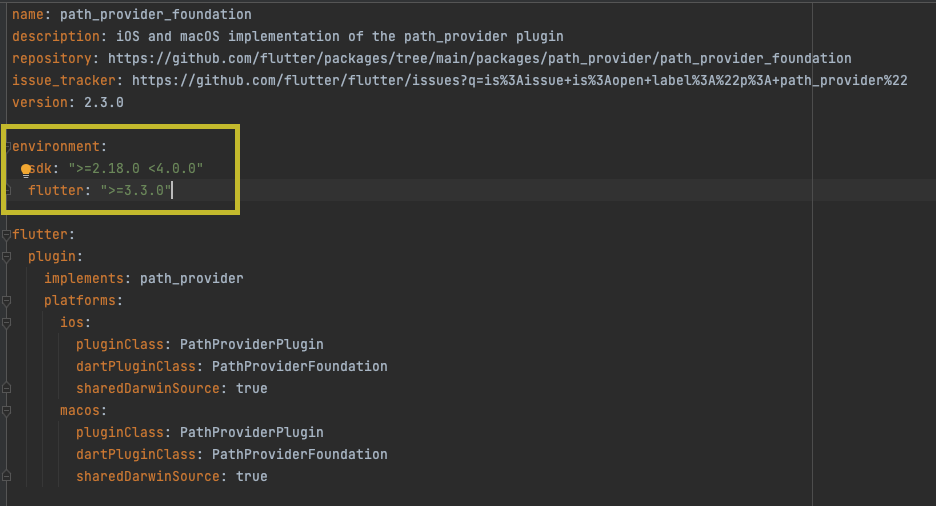Click the flutter constraint ">=3.3.0"
936x506 pixels.
coord(136,190)
